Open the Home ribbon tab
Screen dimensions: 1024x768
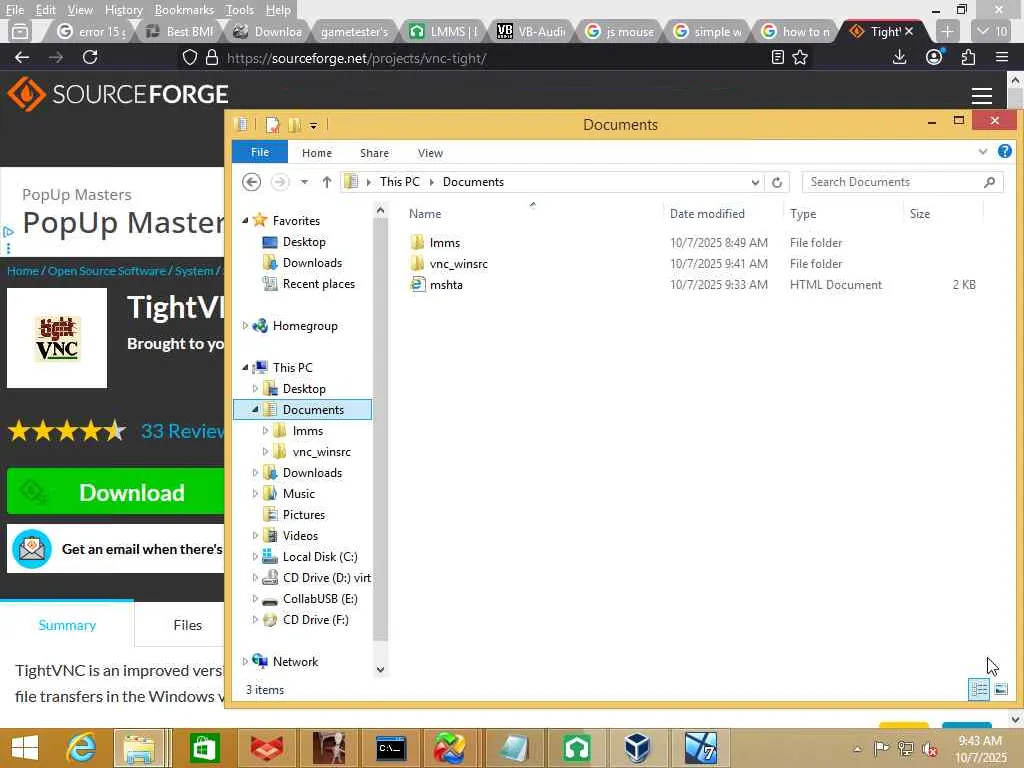[317, 153]
